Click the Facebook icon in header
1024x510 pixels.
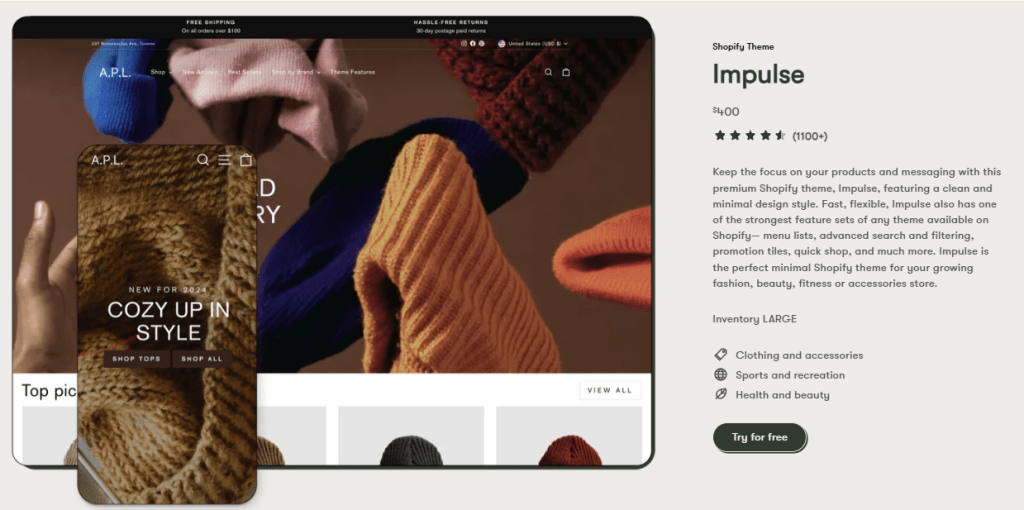(x=473, y=44)
